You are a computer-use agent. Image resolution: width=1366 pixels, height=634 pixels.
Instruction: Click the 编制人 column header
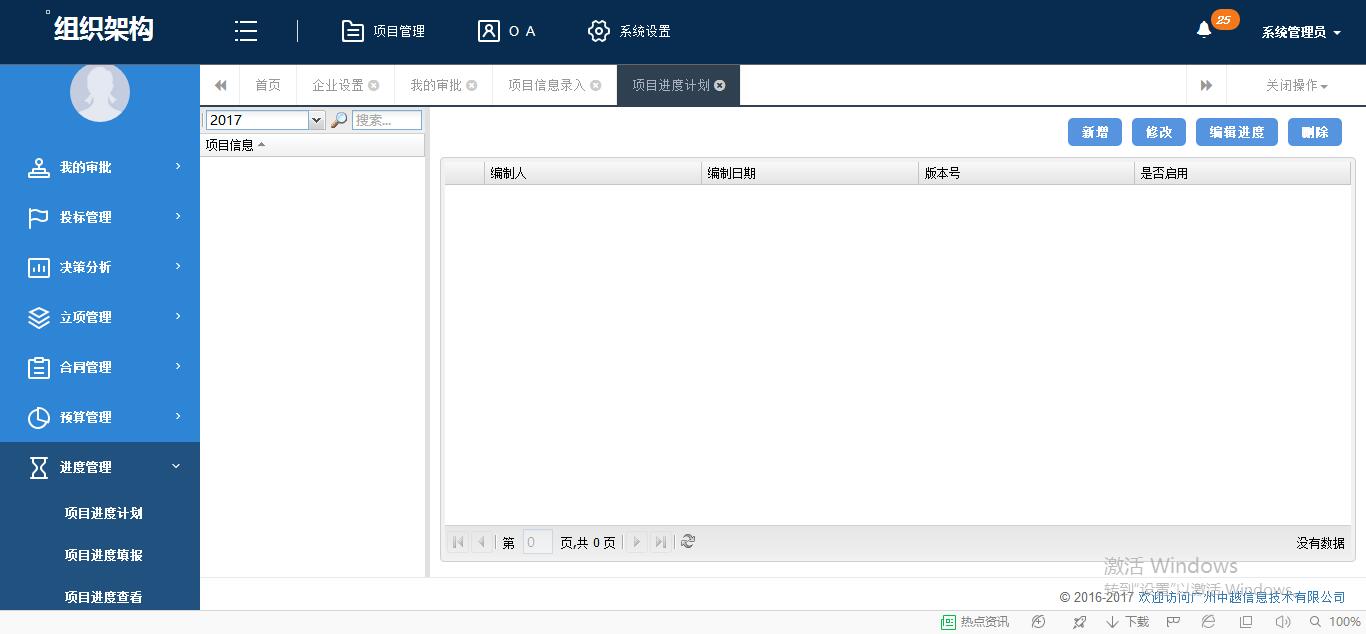(593, 173)
